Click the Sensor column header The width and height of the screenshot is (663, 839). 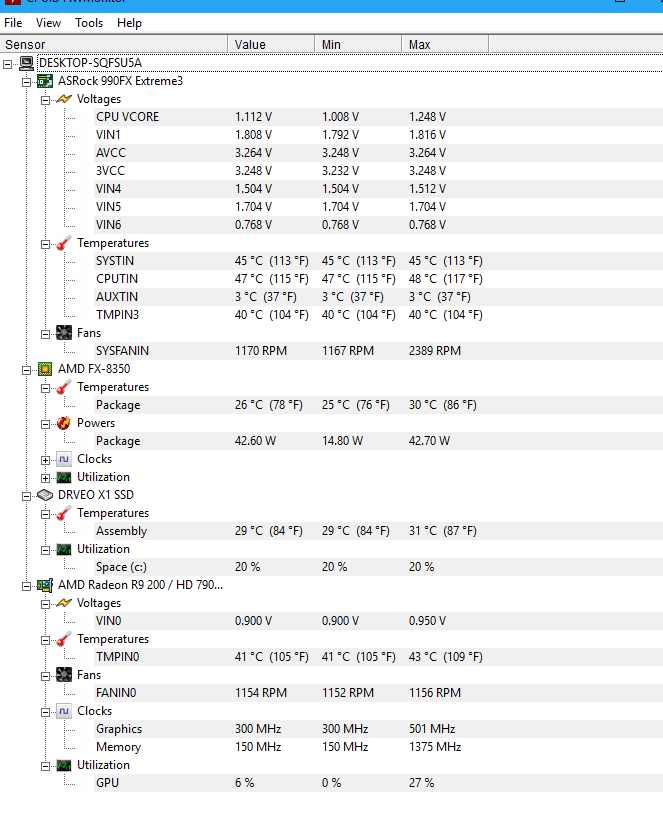pos(113,44)
